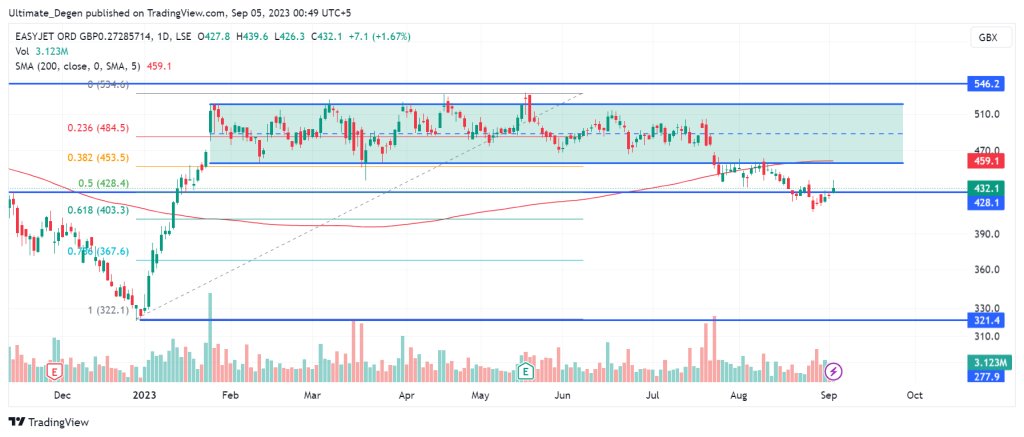Click the Oct label on time axis
Screen dimensions: 1024x437
tap(914, 395)
